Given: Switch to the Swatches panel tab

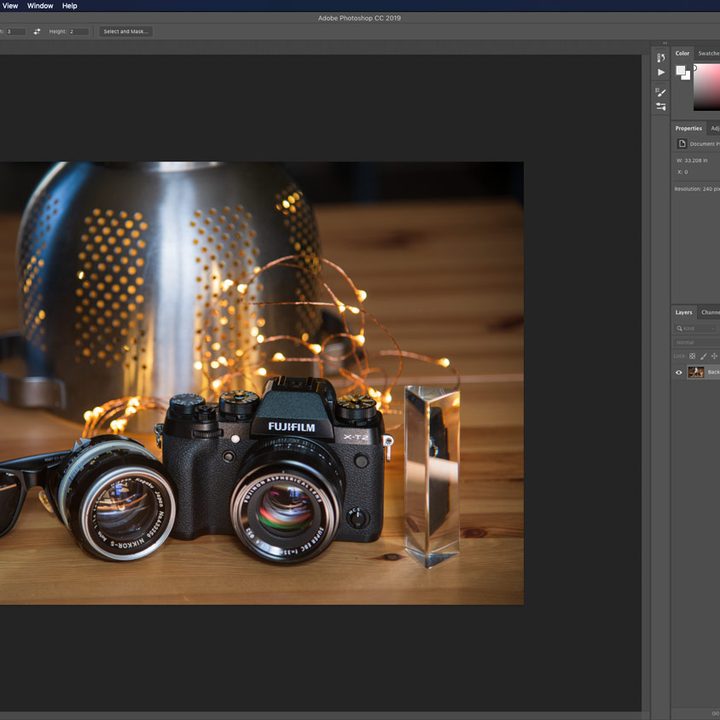Looking at the screenshot, I should coord(708,53).
